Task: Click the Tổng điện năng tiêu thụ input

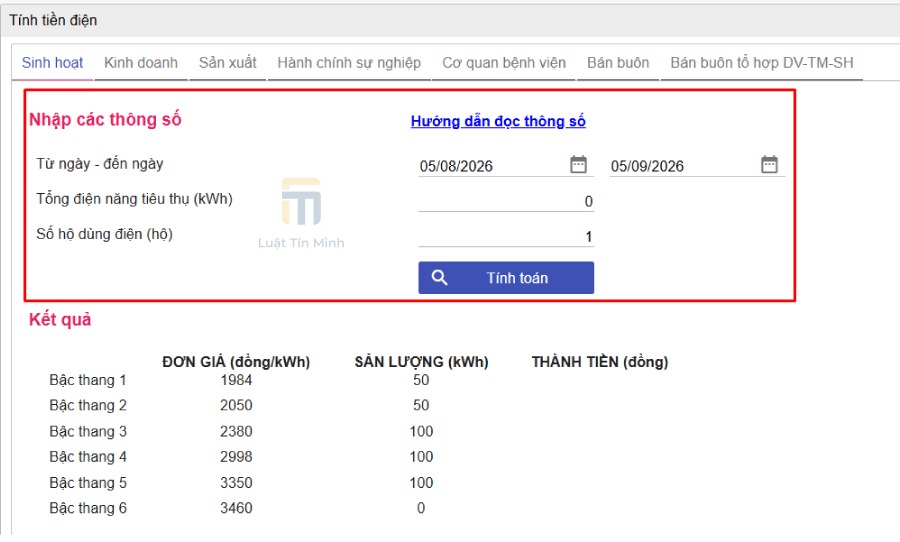Action: tap(506, 202)
